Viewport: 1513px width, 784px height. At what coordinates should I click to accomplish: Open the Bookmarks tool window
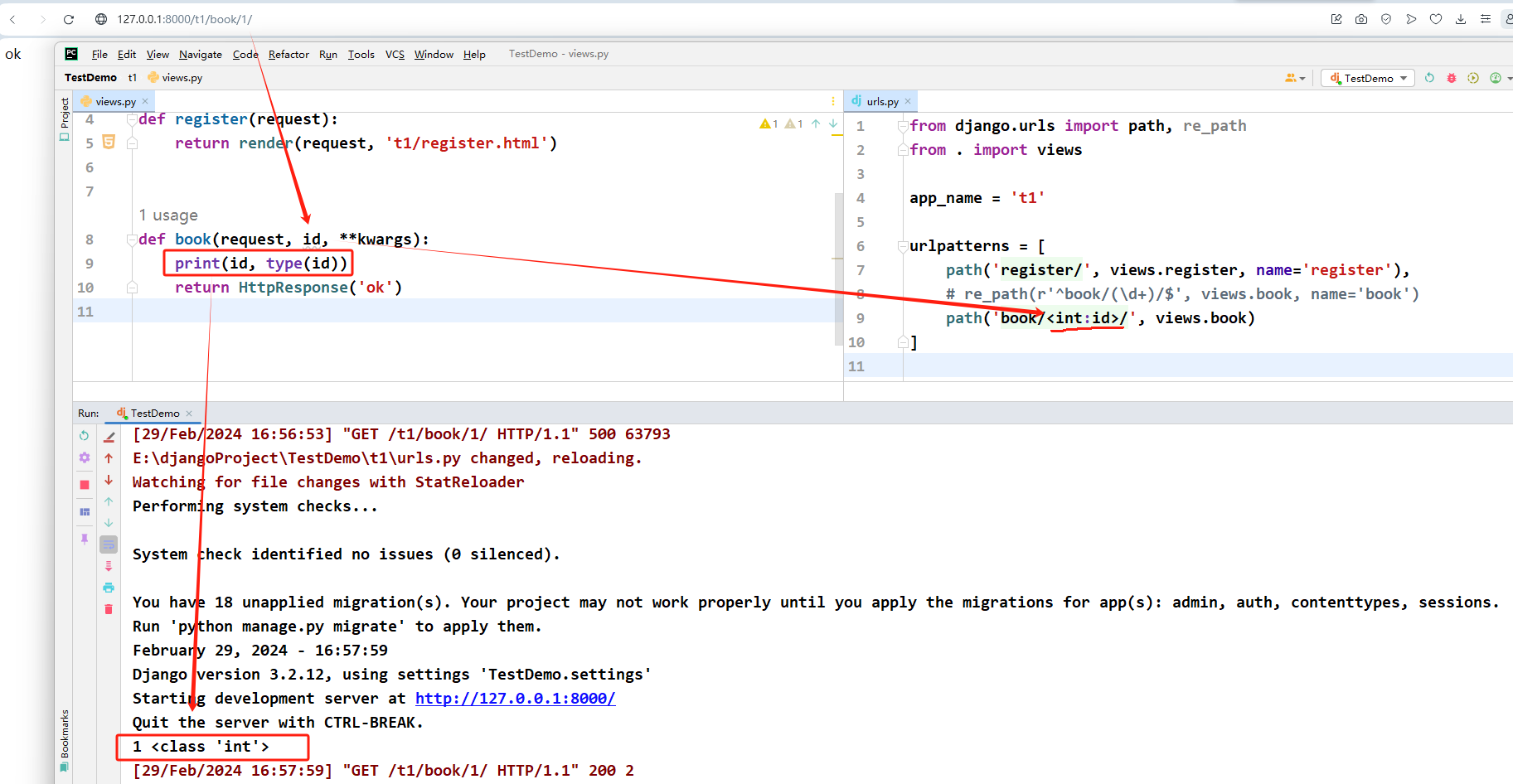point(64,739)
